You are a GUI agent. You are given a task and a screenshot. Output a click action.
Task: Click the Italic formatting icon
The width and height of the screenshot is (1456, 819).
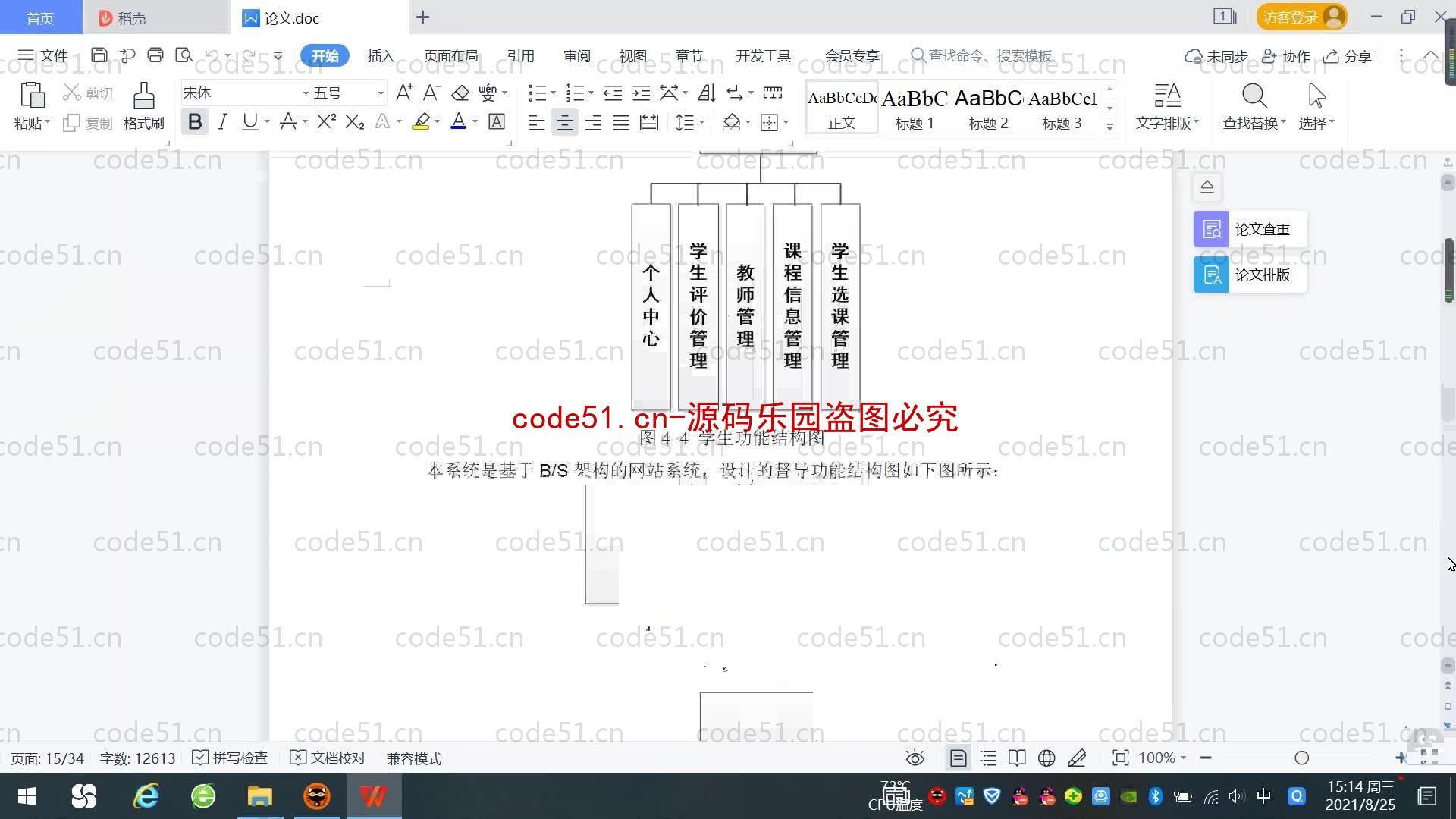coord(222,122)
